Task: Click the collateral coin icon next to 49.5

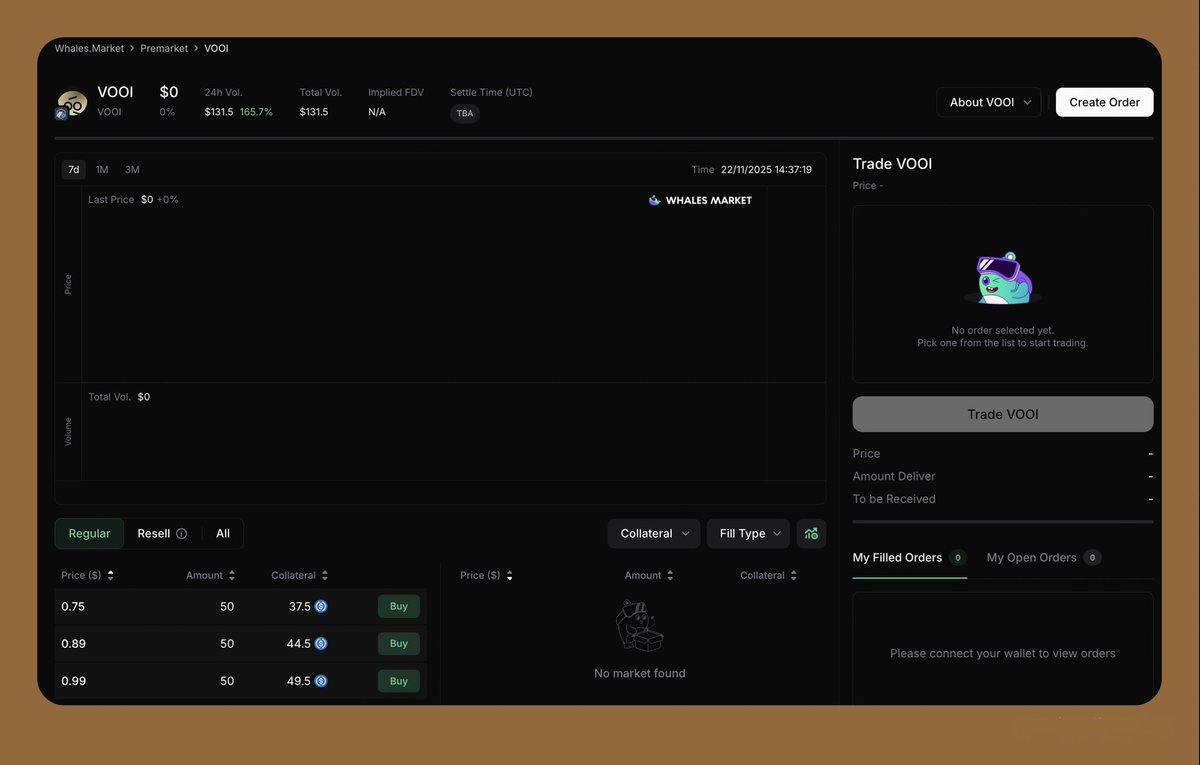Action: coord(321,681)
